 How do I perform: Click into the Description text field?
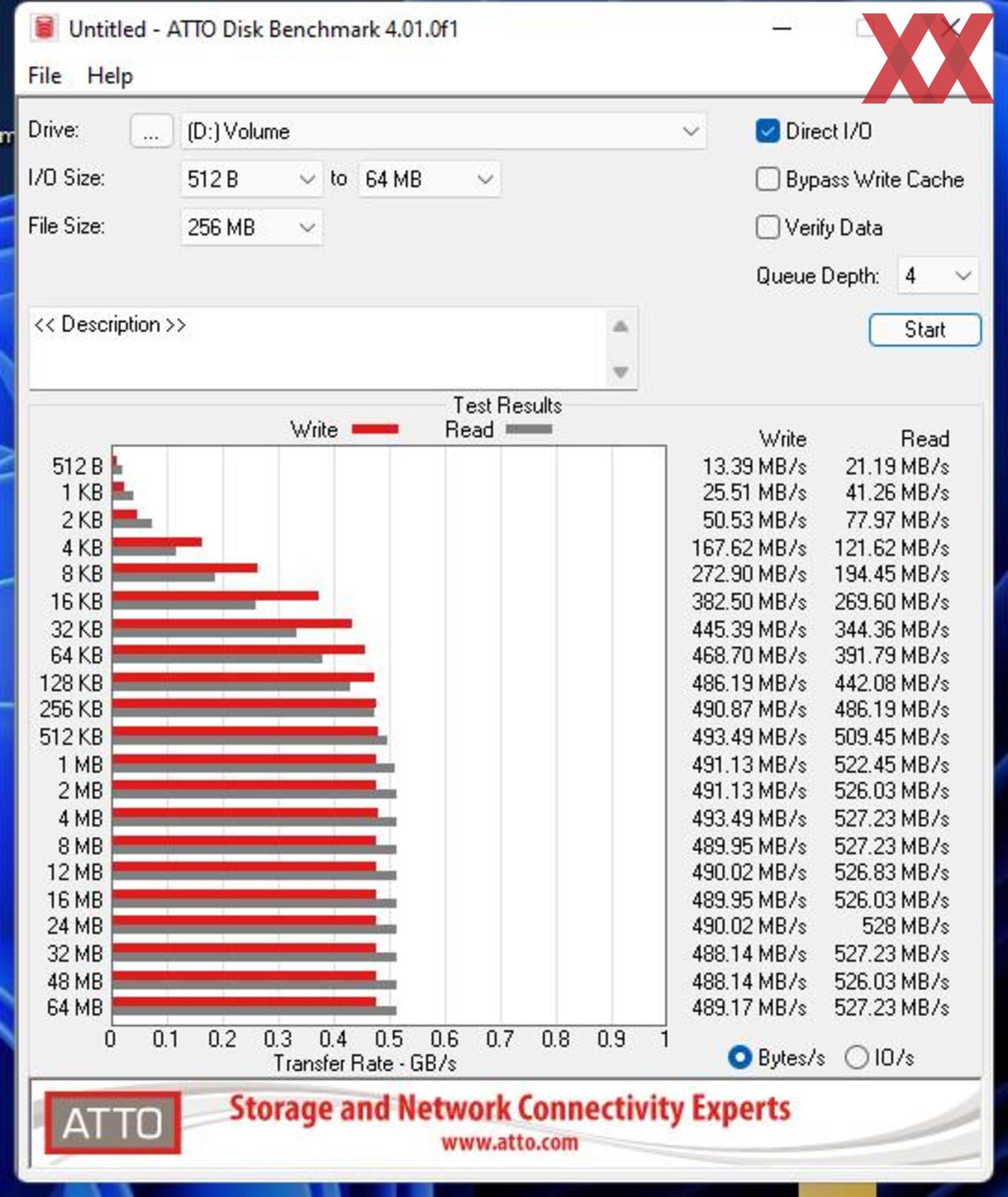pyautogui.click(x=317, y=347)
